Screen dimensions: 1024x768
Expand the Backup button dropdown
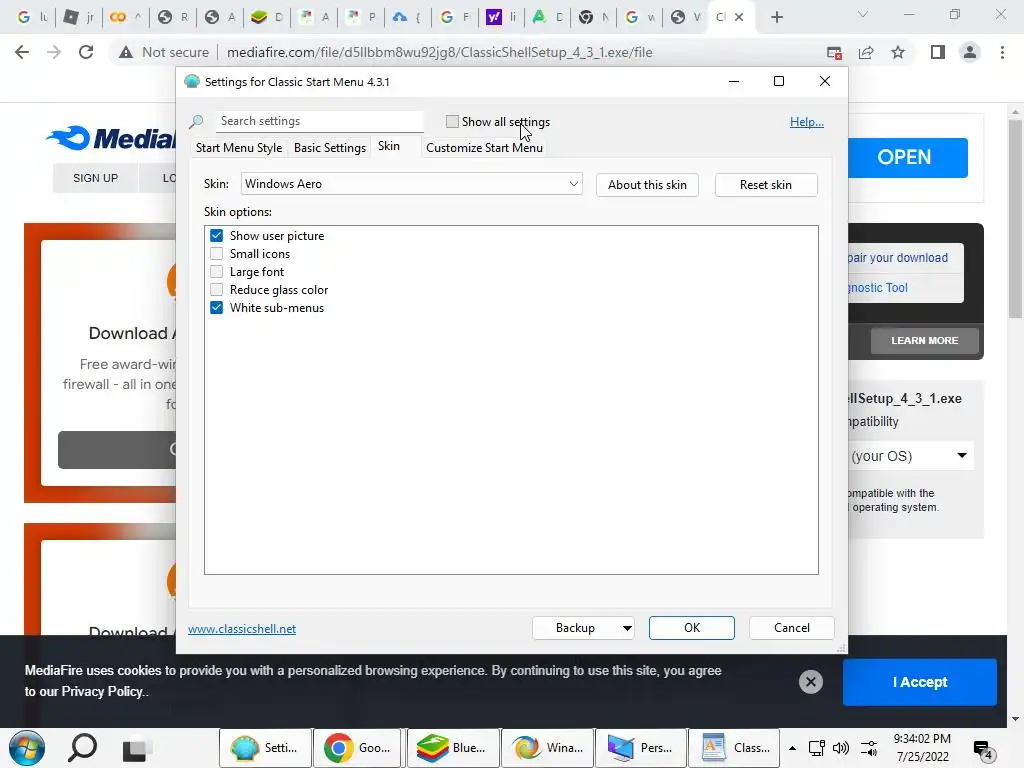coord(626,628)
